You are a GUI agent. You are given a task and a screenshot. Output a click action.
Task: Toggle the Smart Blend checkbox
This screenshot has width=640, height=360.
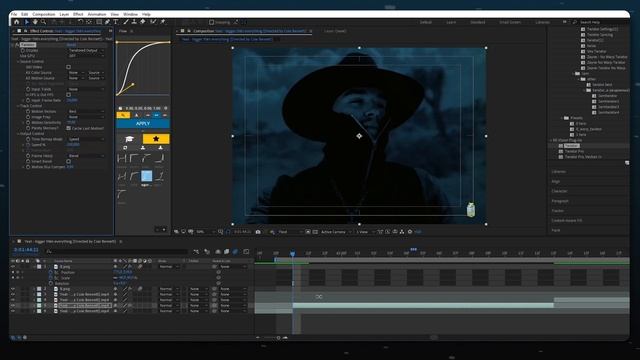pyautogui.click(x=69, y=161)
